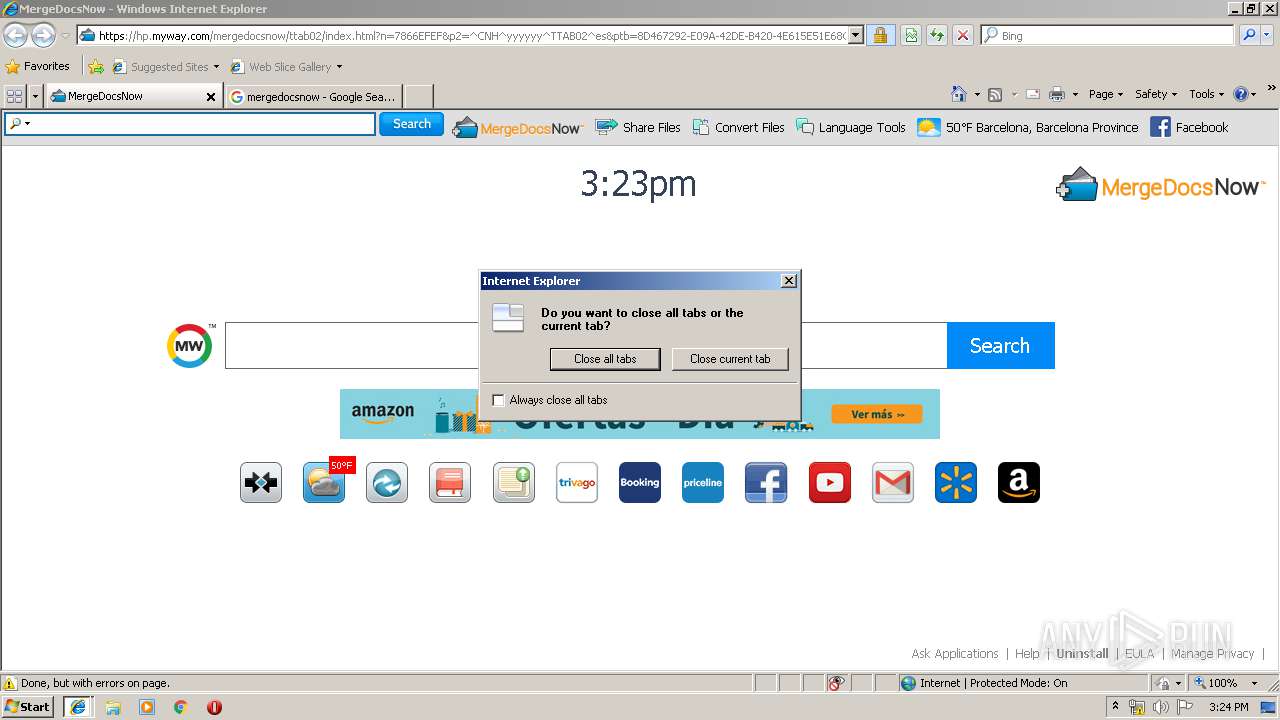1280x720 pixels.
Task: Click the Home icon in command bar
Action: [x=959, y=94]
